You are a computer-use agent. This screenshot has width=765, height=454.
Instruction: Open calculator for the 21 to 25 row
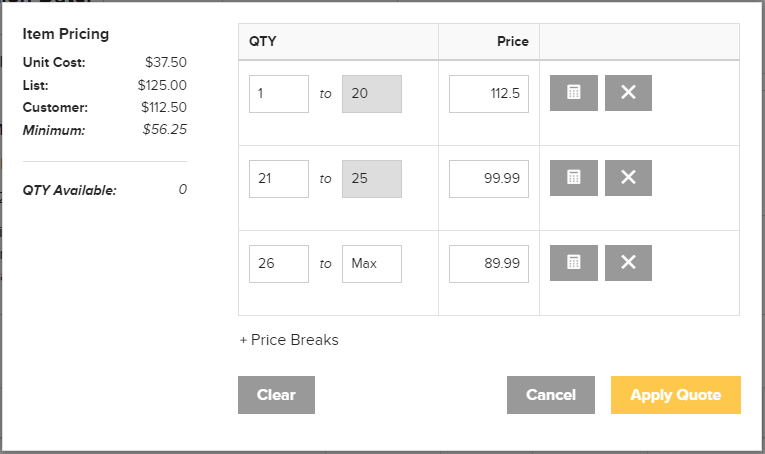573,178
